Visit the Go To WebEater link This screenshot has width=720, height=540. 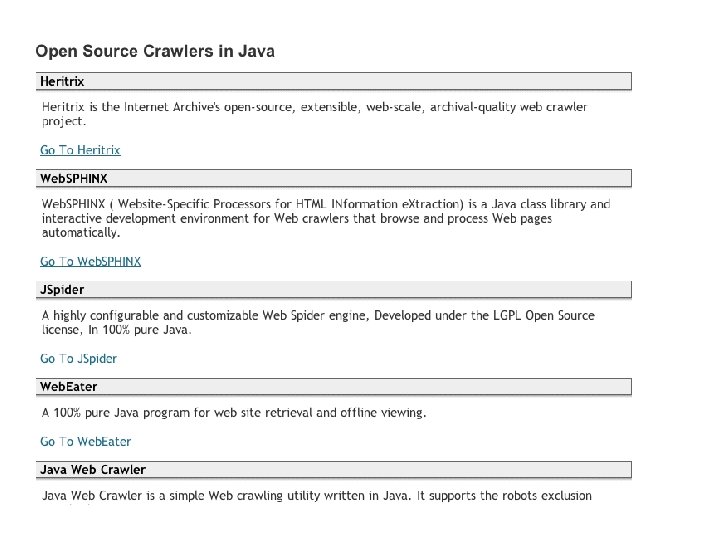pyautogui.click(x=86, y=441)
